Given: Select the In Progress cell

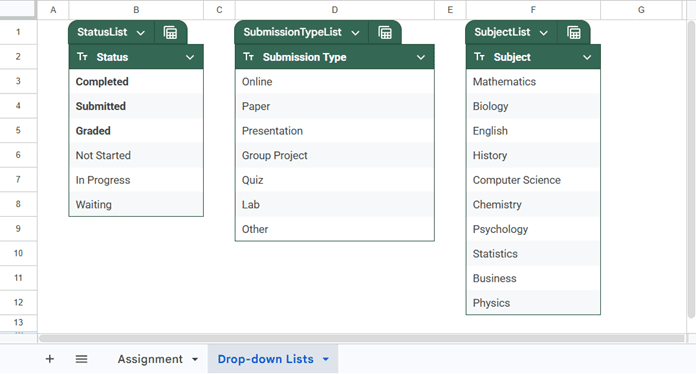Looking at the screenshot, I should coord(136,180).
